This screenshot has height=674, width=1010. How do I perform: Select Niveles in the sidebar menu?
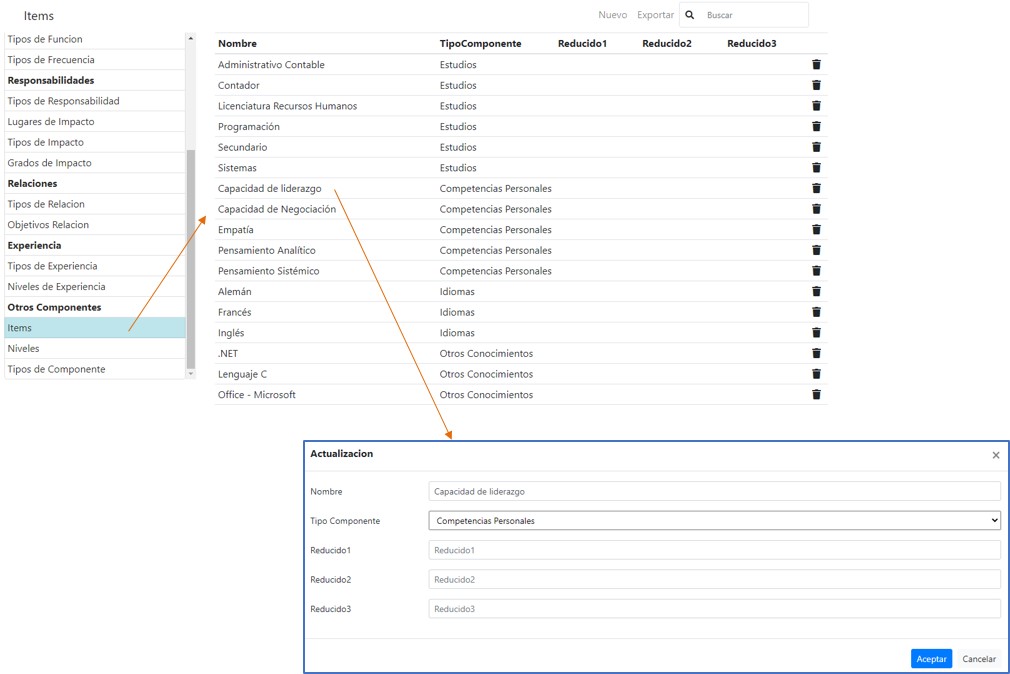[24, 349]
